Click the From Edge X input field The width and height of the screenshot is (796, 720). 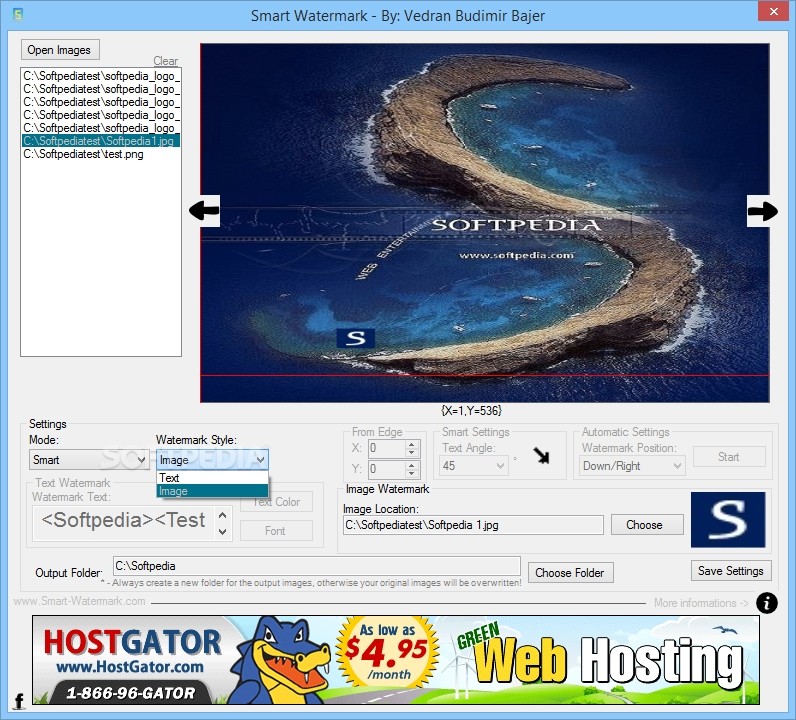coord(387,448)
